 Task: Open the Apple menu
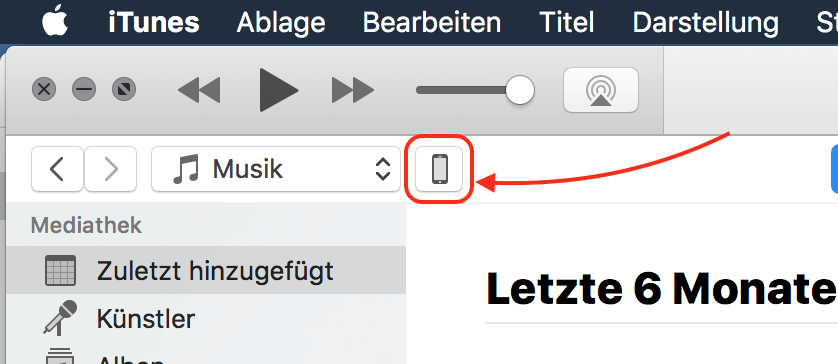point(56,23)
